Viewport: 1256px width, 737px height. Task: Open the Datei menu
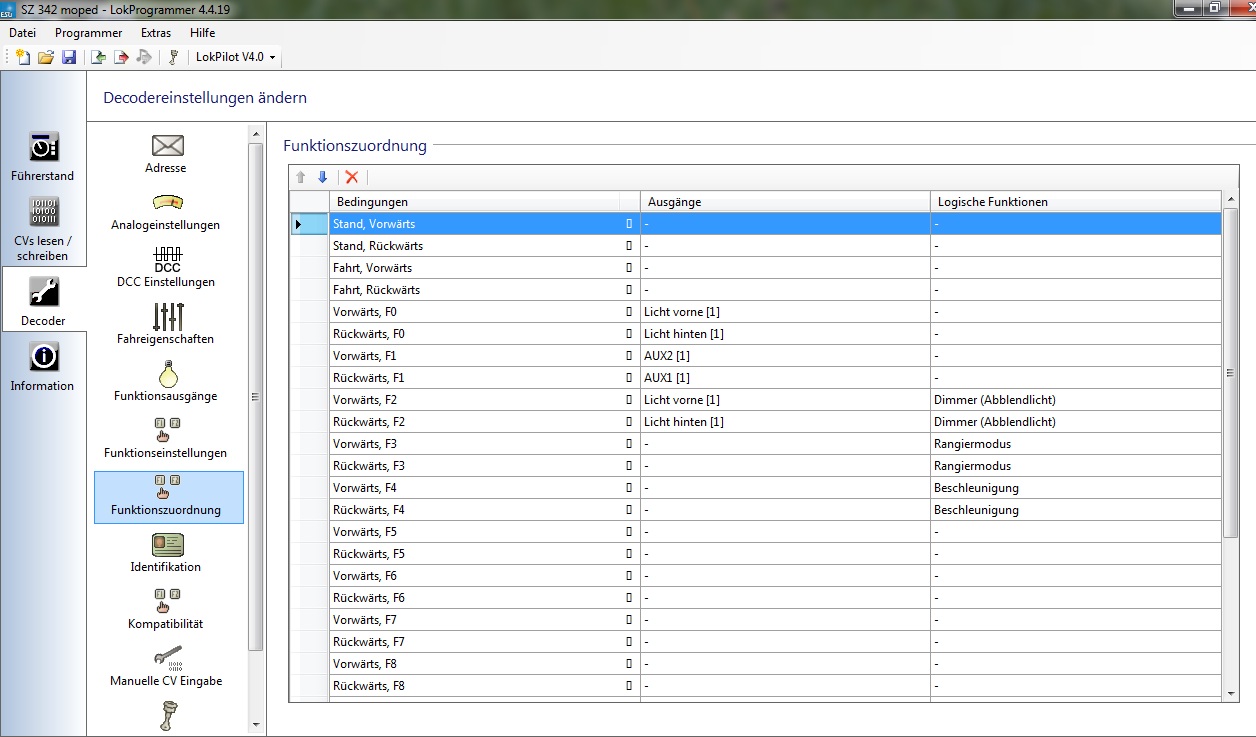pyautogui.click(x=23, y=33)
